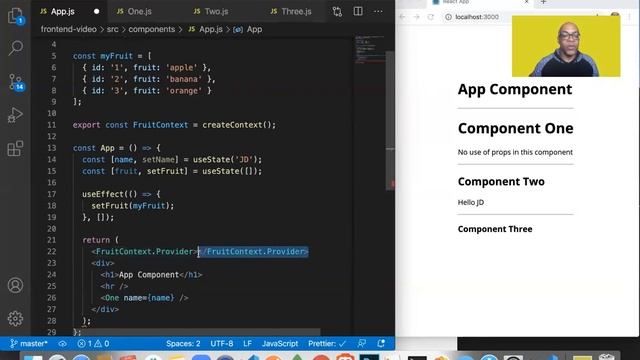
Task: Click the Prettier status item
Action: [x=327, y=344]
